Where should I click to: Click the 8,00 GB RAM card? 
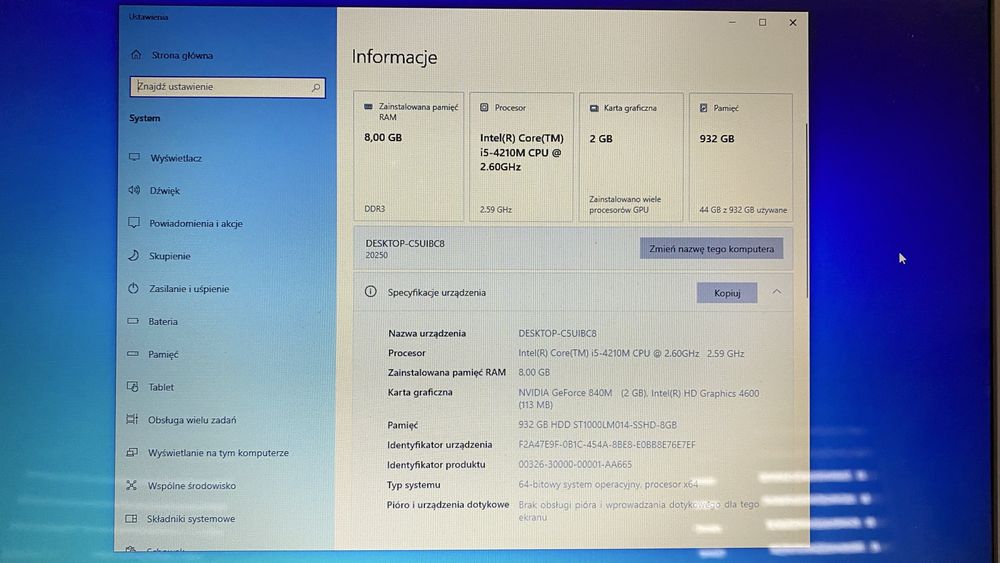[409, 157]
